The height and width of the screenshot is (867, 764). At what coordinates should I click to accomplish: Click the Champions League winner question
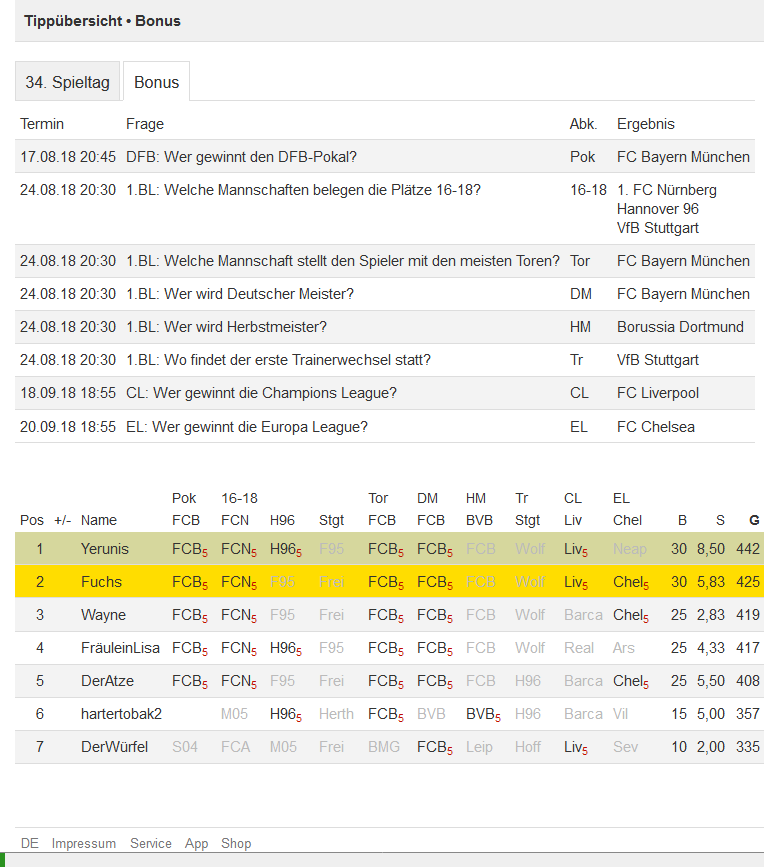coord(261,393)
